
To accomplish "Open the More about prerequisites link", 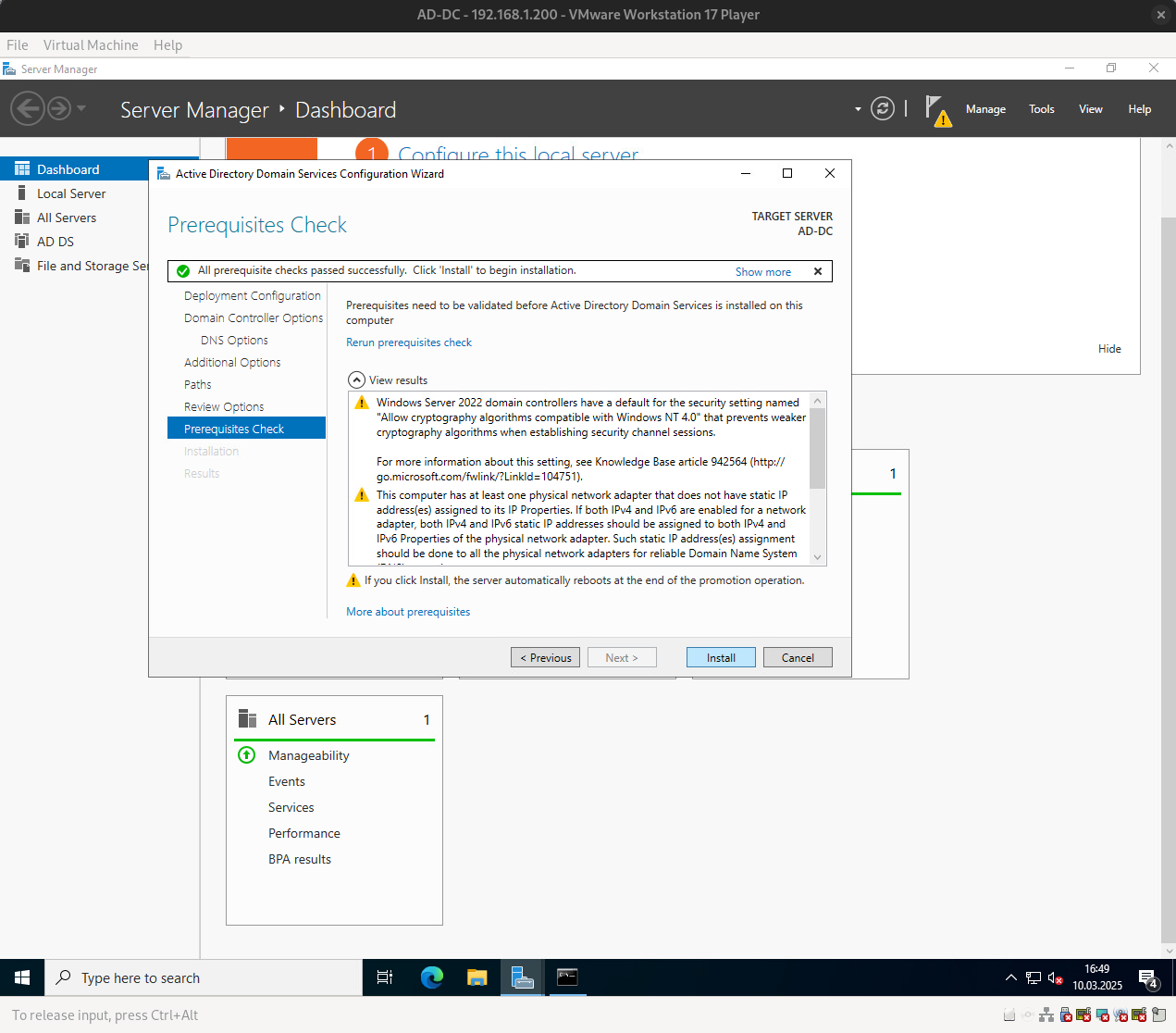I will coord(407,612).
